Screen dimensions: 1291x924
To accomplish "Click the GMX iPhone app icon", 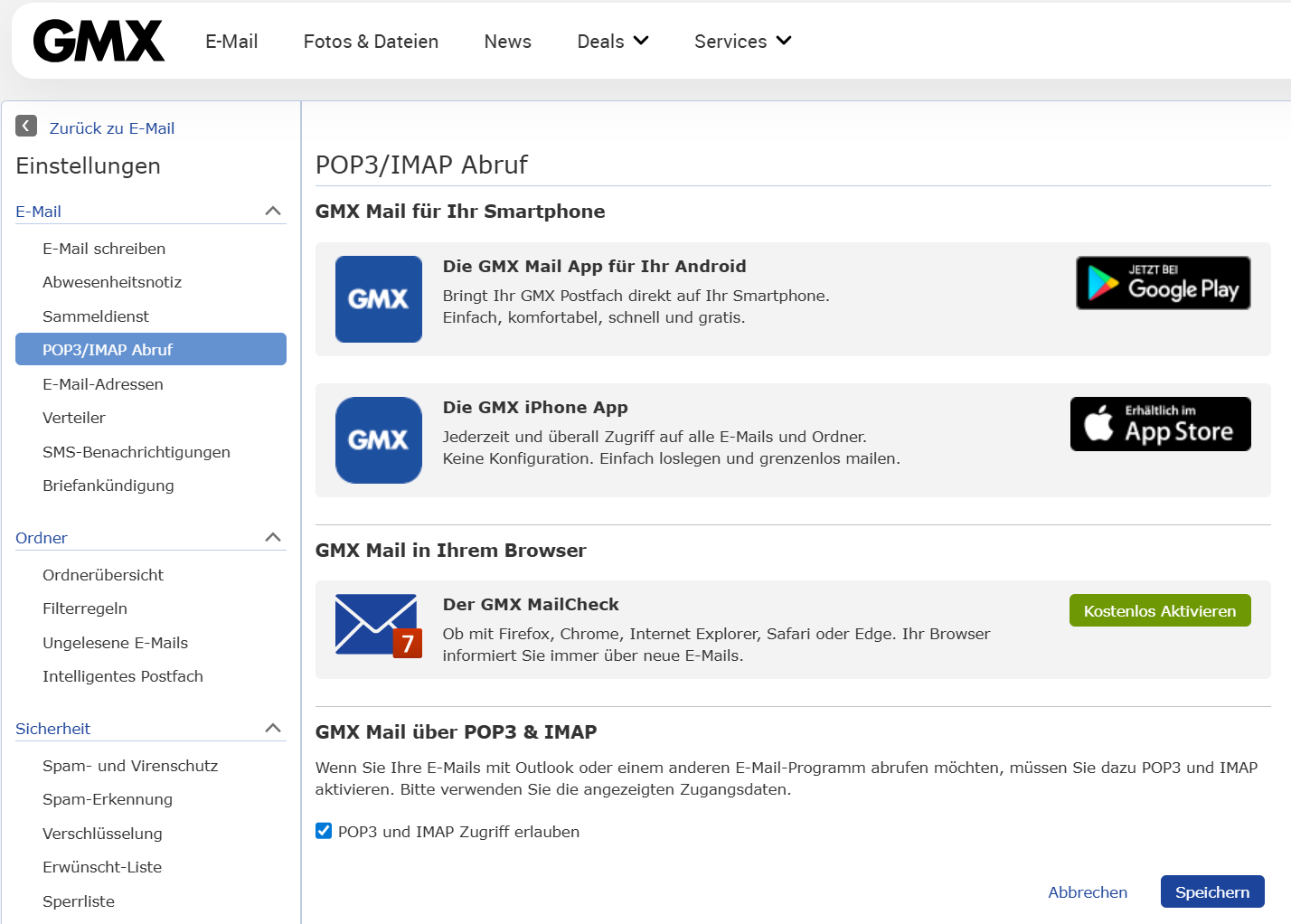I will (378, 440).
